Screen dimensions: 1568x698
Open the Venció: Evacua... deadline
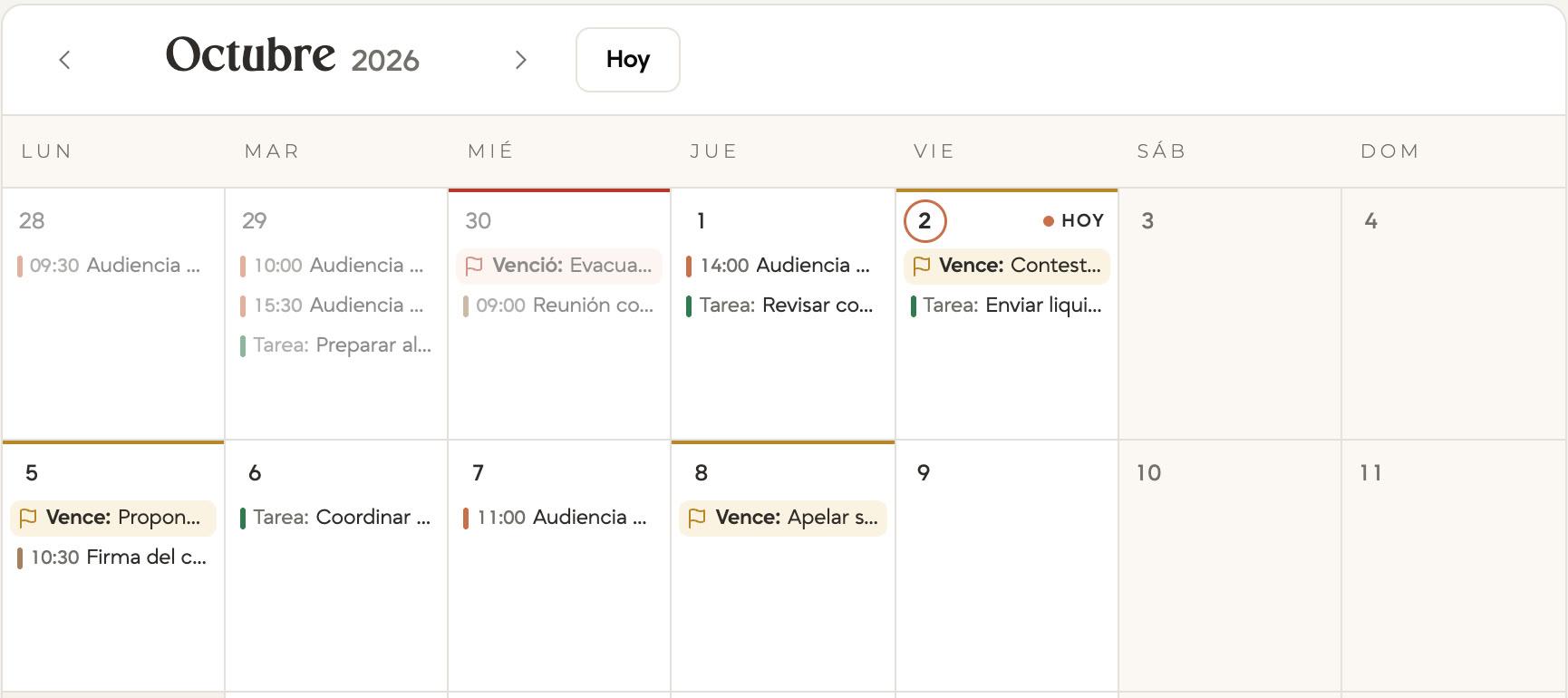(559, 266)
